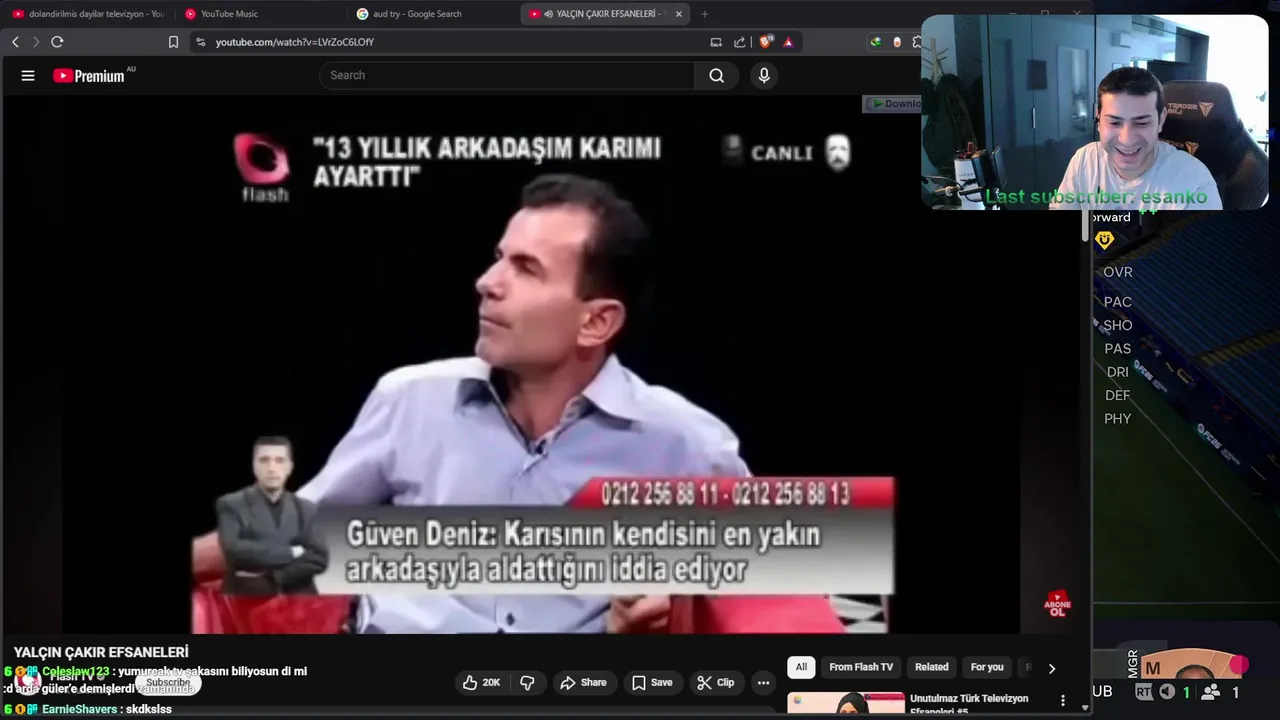Click the green extension icon in toolbar
The image size is (1280, 720).
pyautogui.click(x=876, y=42)
